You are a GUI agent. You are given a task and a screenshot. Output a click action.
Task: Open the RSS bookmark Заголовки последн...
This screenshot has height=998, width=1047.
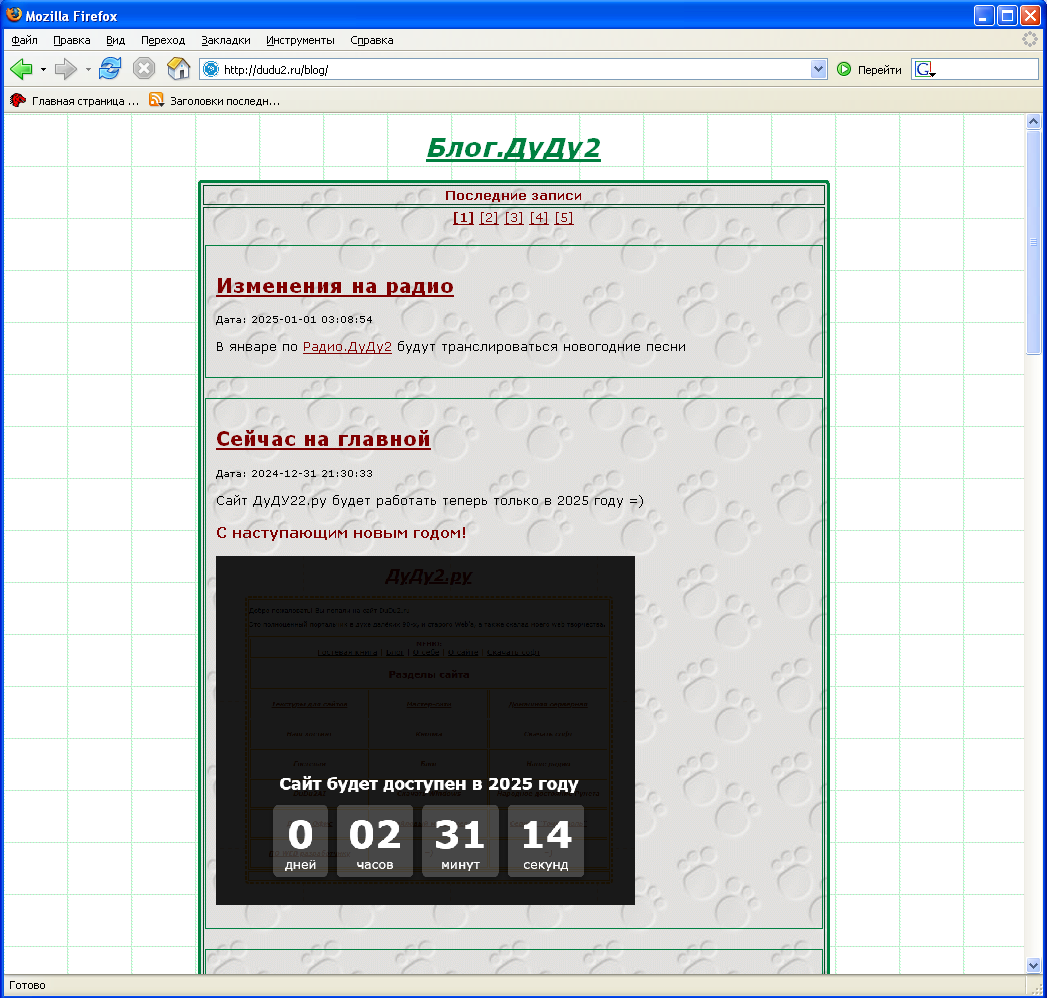pos(214,101)
